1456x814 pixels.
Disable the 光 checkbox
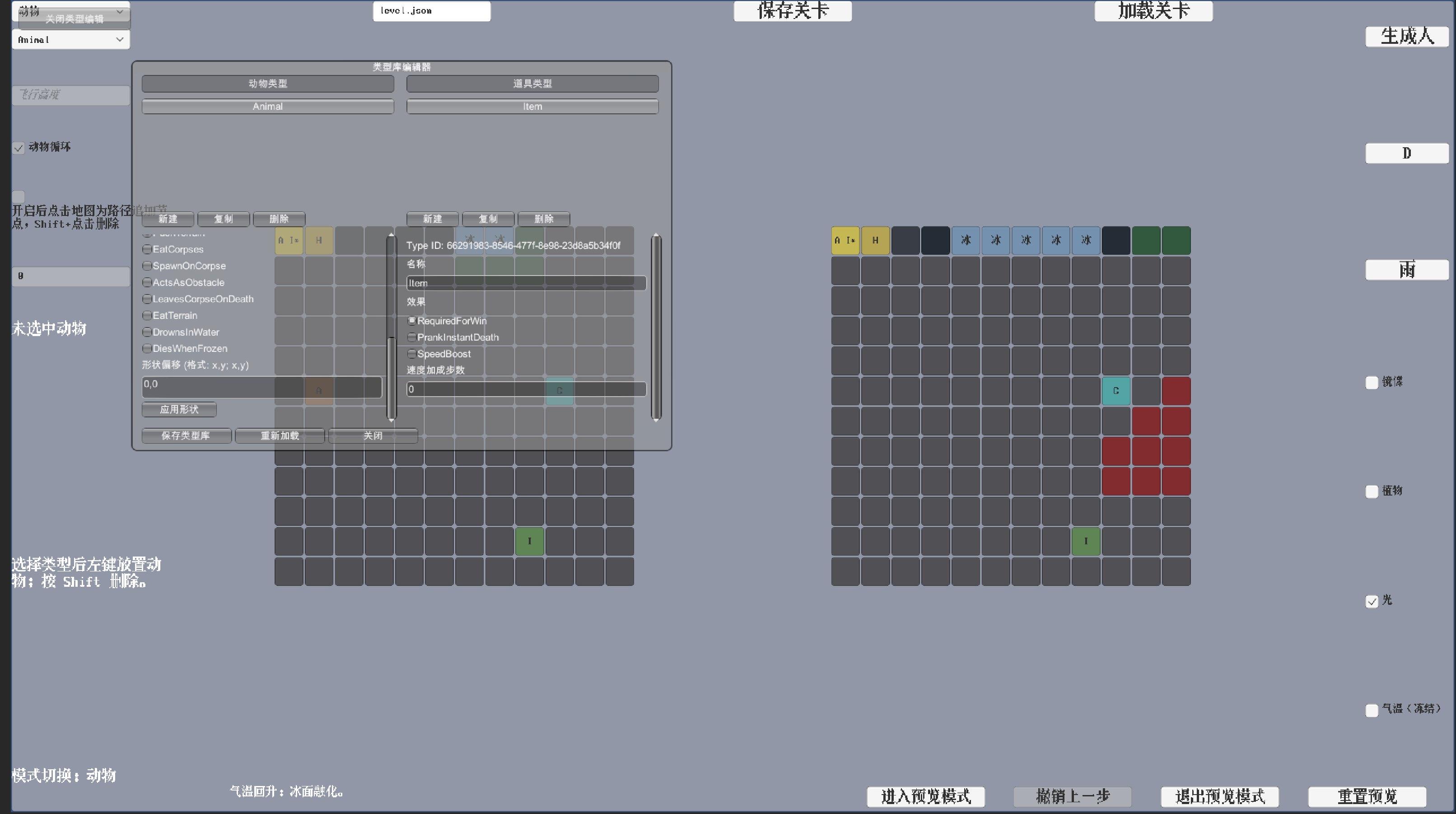click(1372, 601)
